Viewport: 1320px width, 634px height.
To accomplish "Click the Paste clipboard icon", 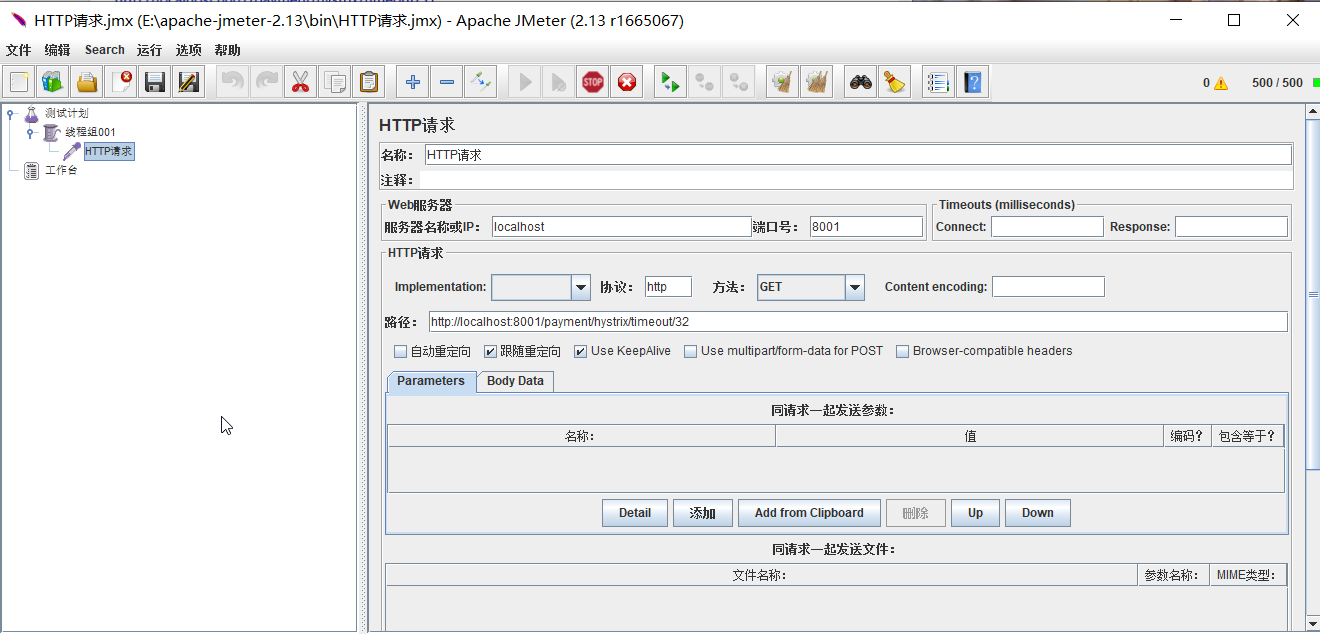I will pos(369,82).
